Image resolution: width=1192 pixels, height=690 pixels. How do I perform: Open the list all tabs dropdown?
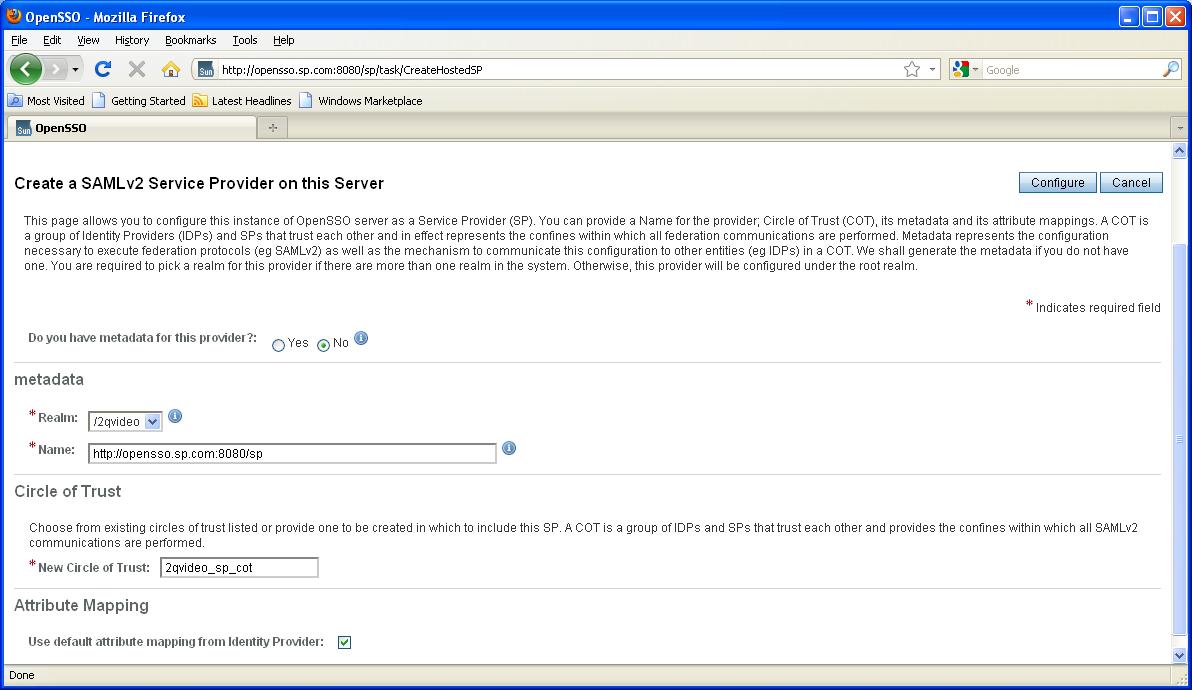1180,128
